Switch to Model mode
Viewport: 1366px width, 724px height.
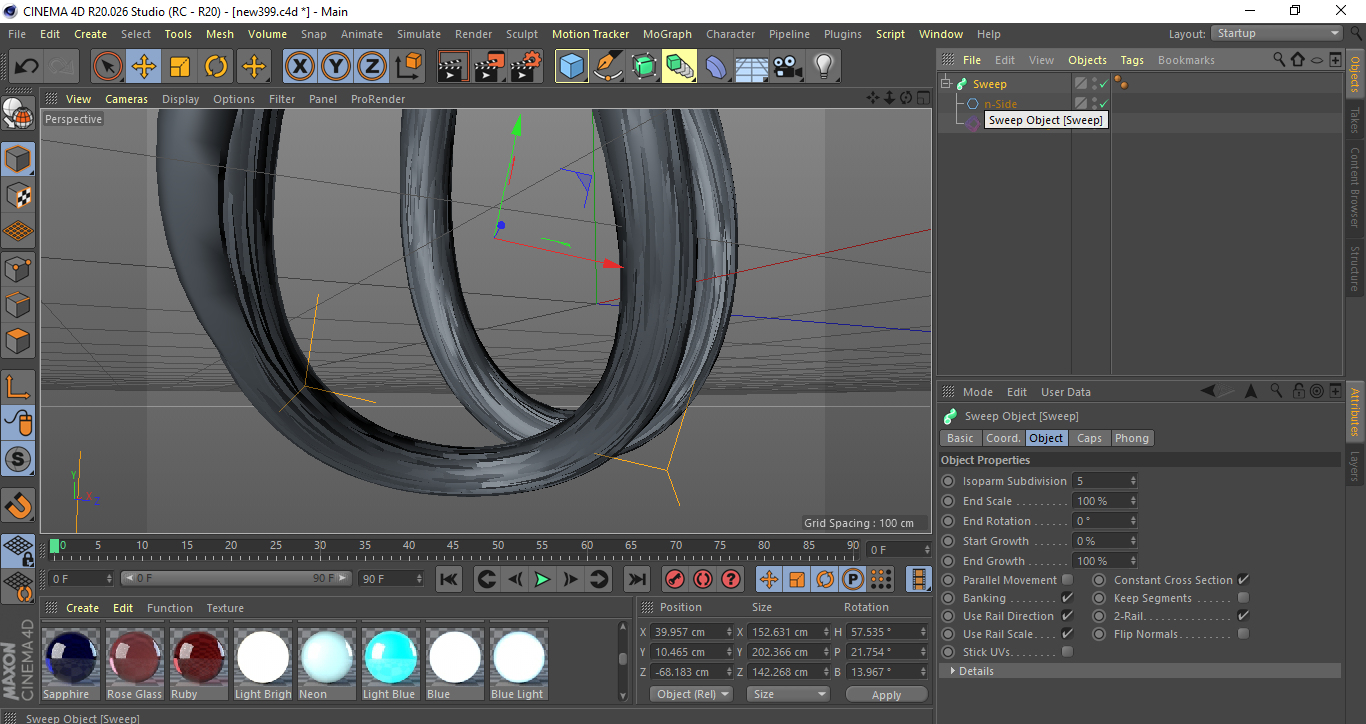click(18, 159)
